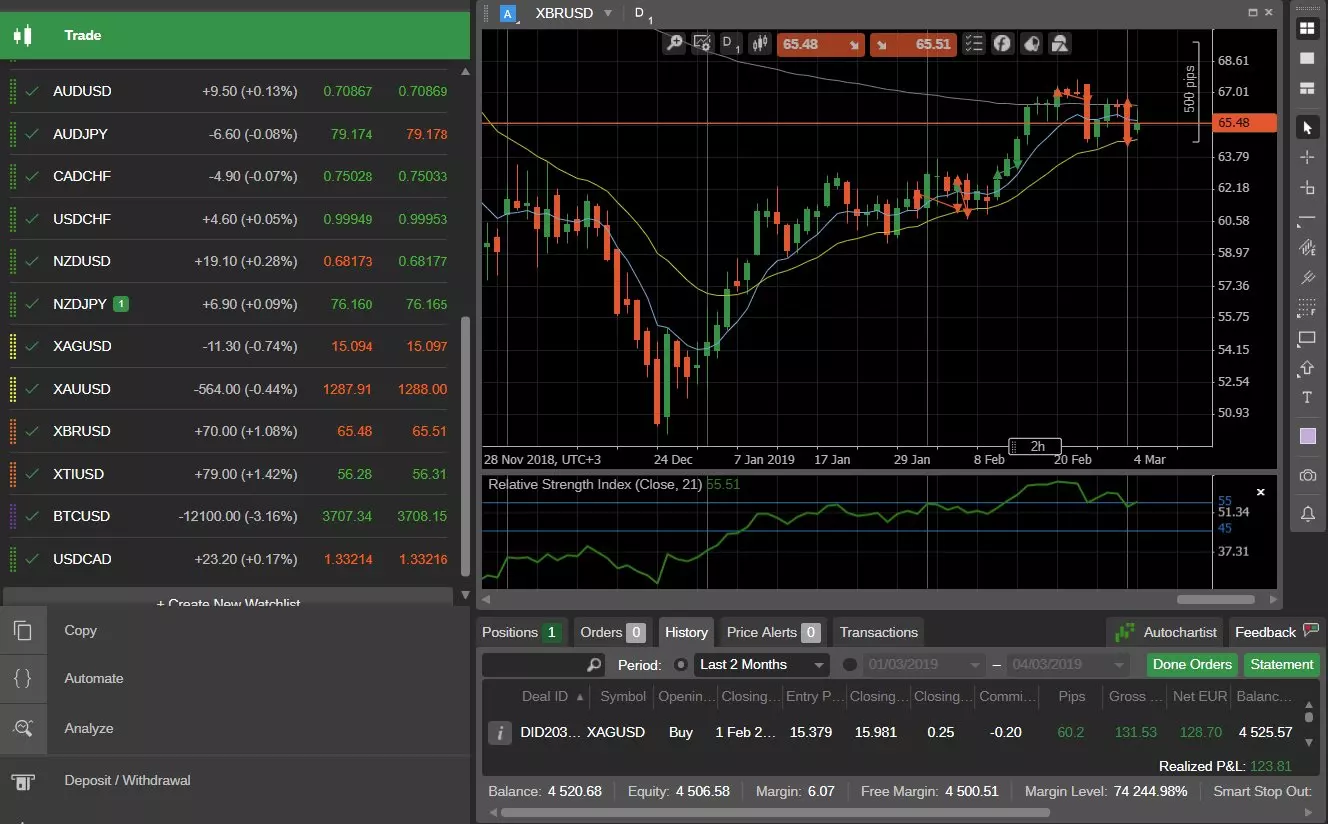1328x824 pixels.
Task: Select the stacked chart layout icon
Action: [1306, 88]
